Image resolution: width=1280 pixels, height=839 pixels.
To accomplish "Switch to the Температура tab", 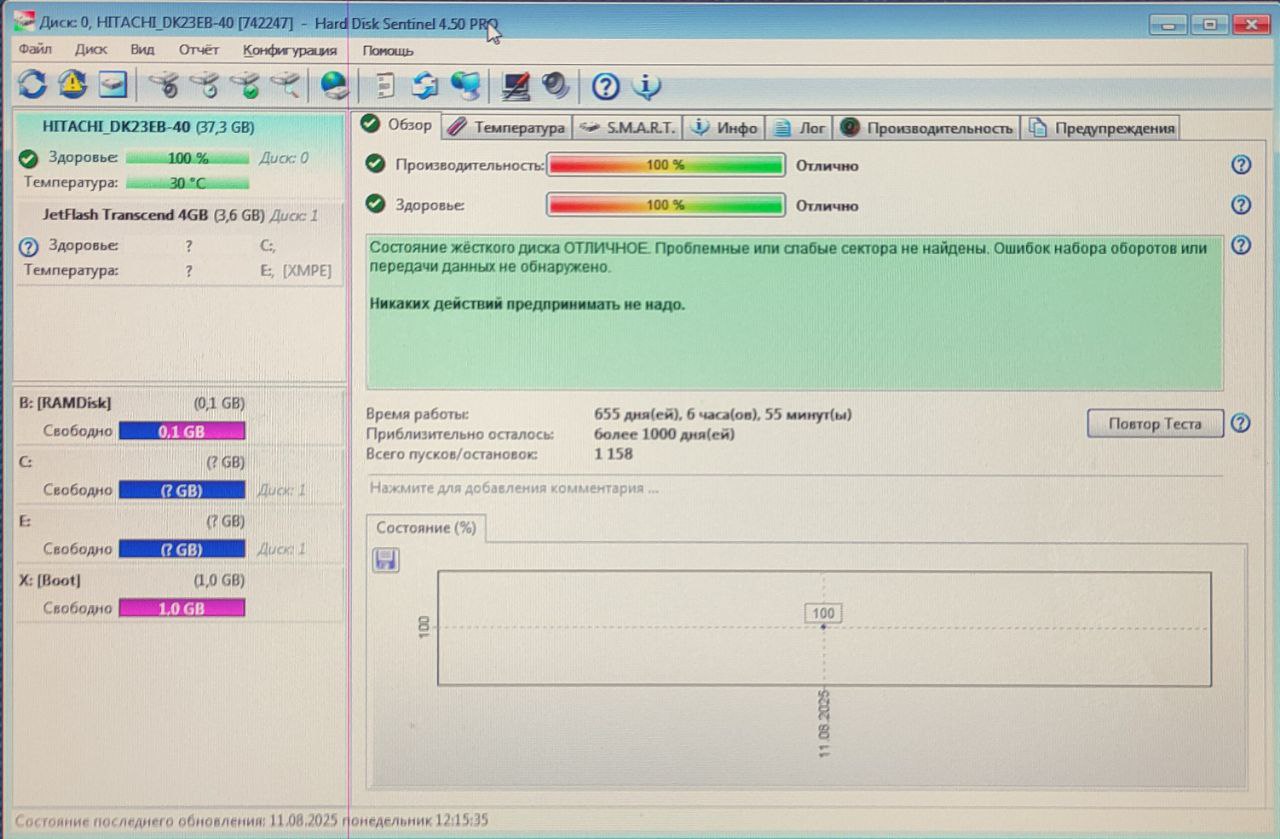I will [x=507, y=127].
